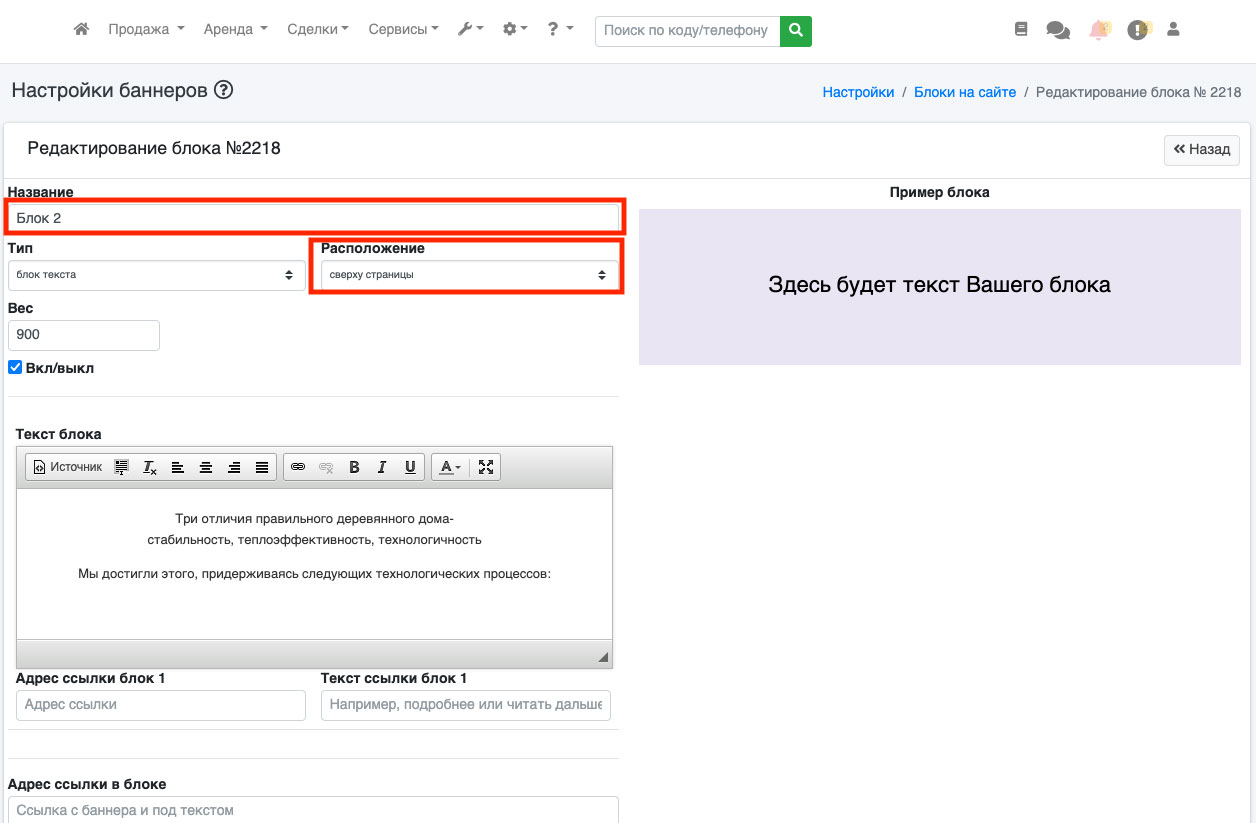
Task: Toggle the Вкл/выкл checkbox
Action: [15, 367]
